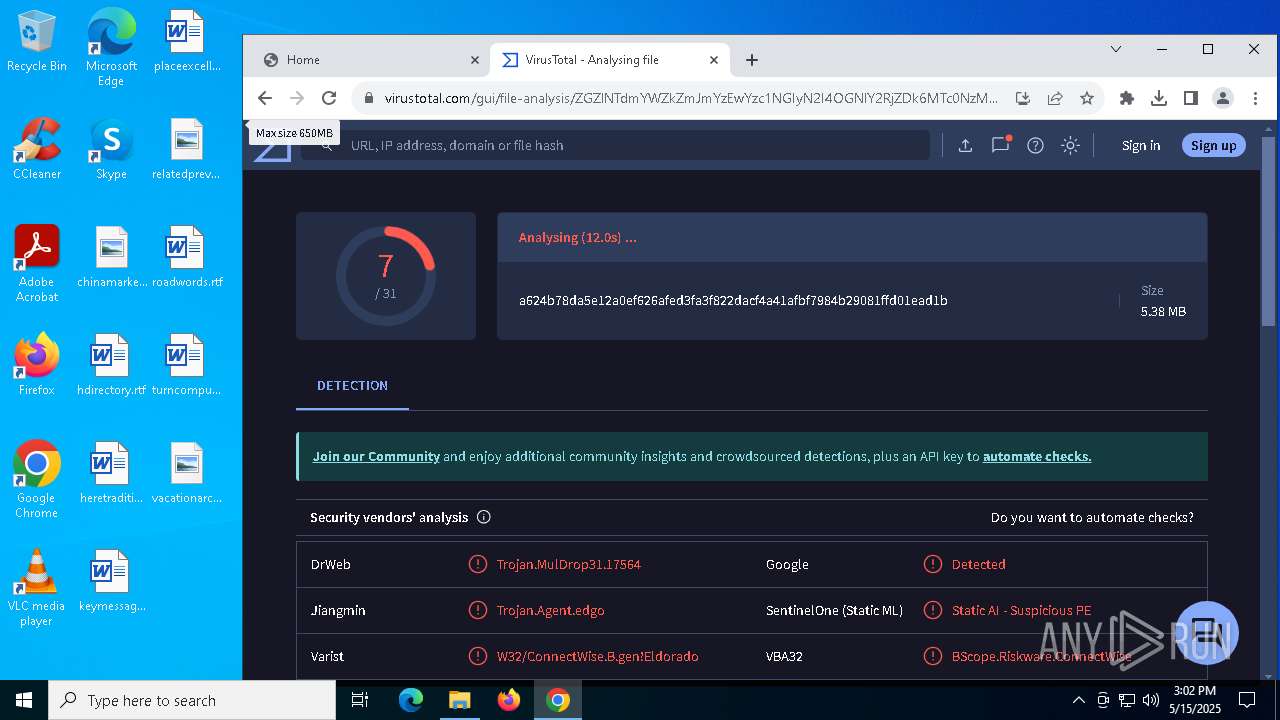Click the VirusTotal upload file icon
The image size is (1280, 720).
(965, 145)
